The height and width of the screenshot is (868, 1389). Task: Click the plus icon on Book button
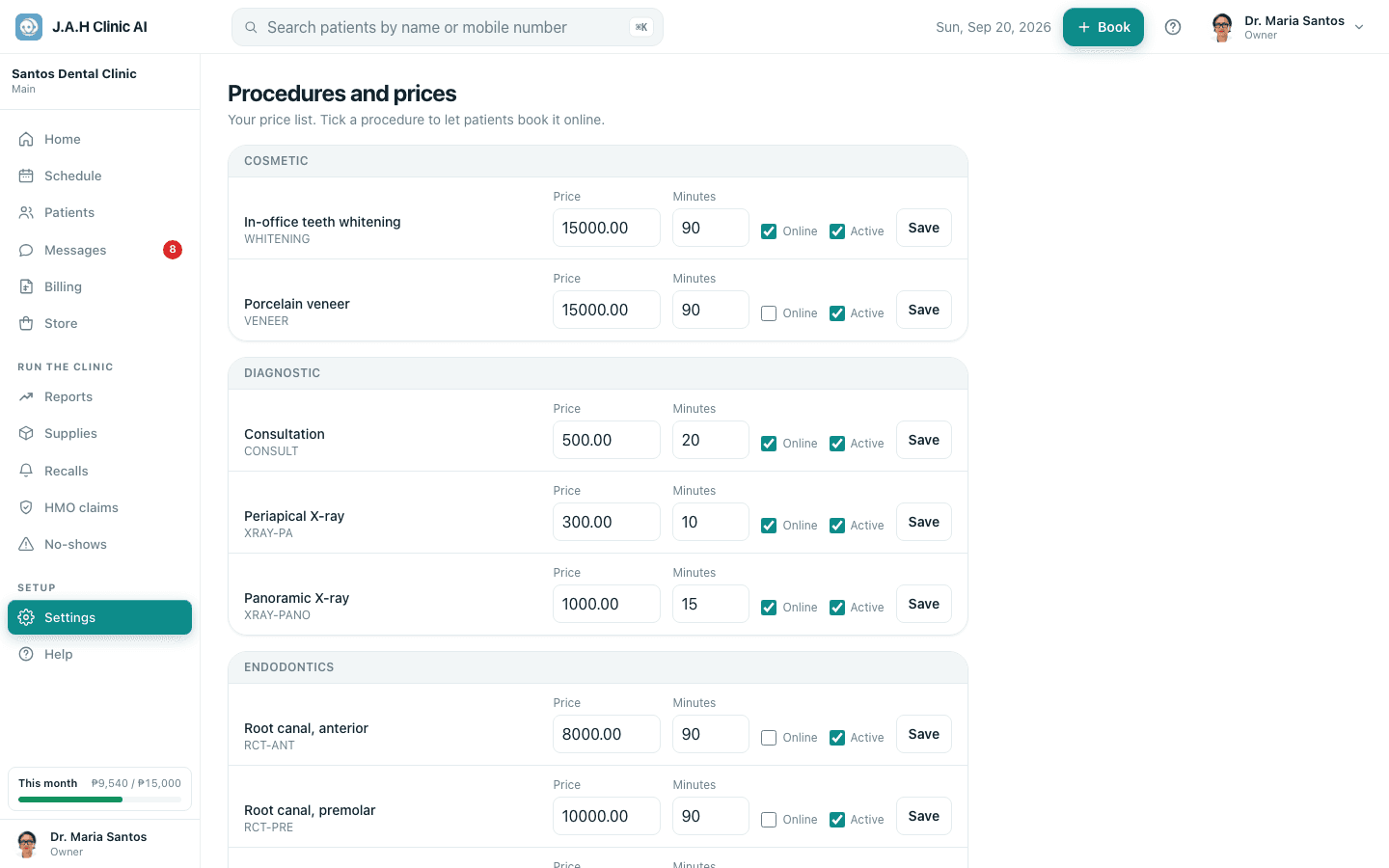(x=1084, y=27)
